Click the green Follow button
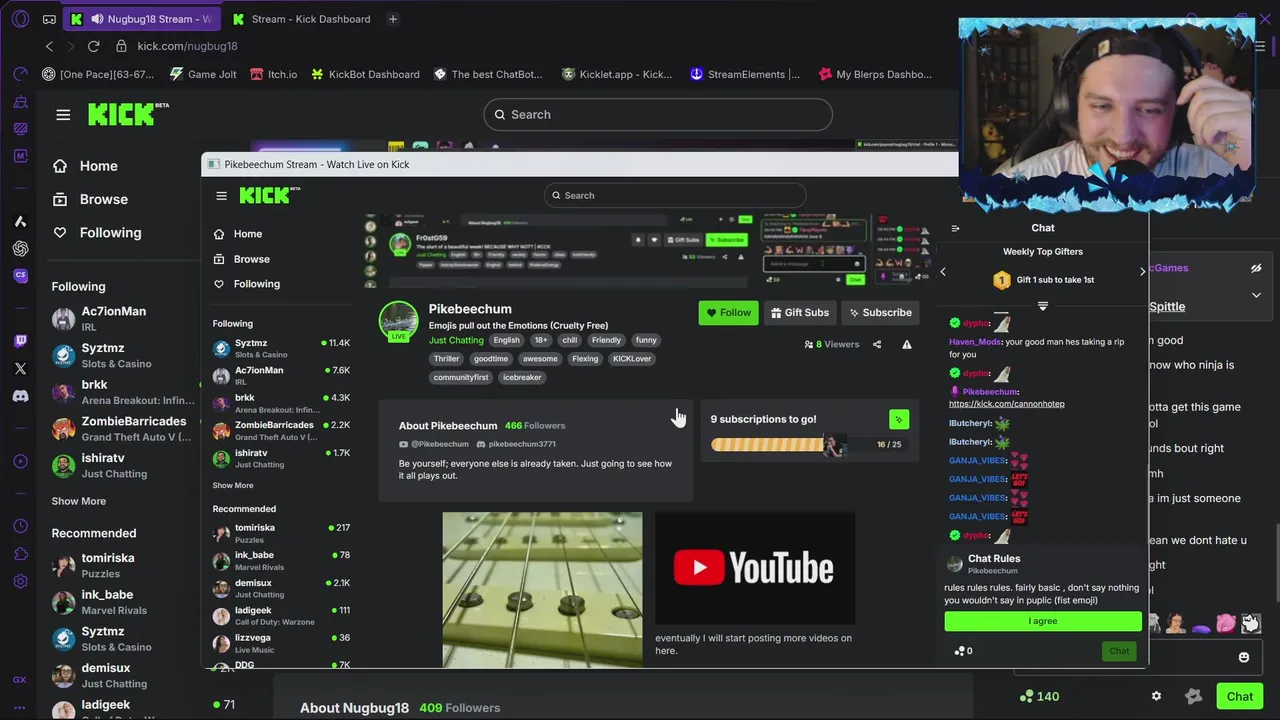 click(728, 313)
